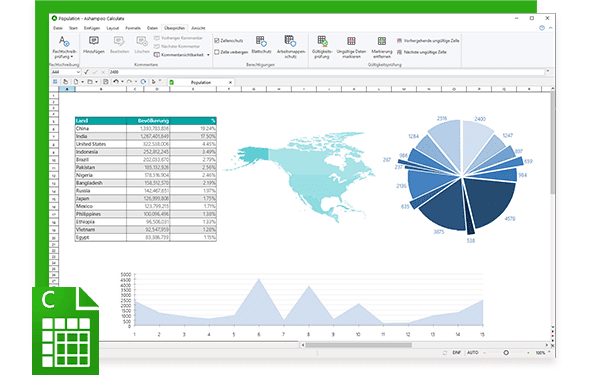The width and height of the screenshot is (600, 375).
Task: Click the zoom slider handle in status bar
Action: click(x=506, y=352)
